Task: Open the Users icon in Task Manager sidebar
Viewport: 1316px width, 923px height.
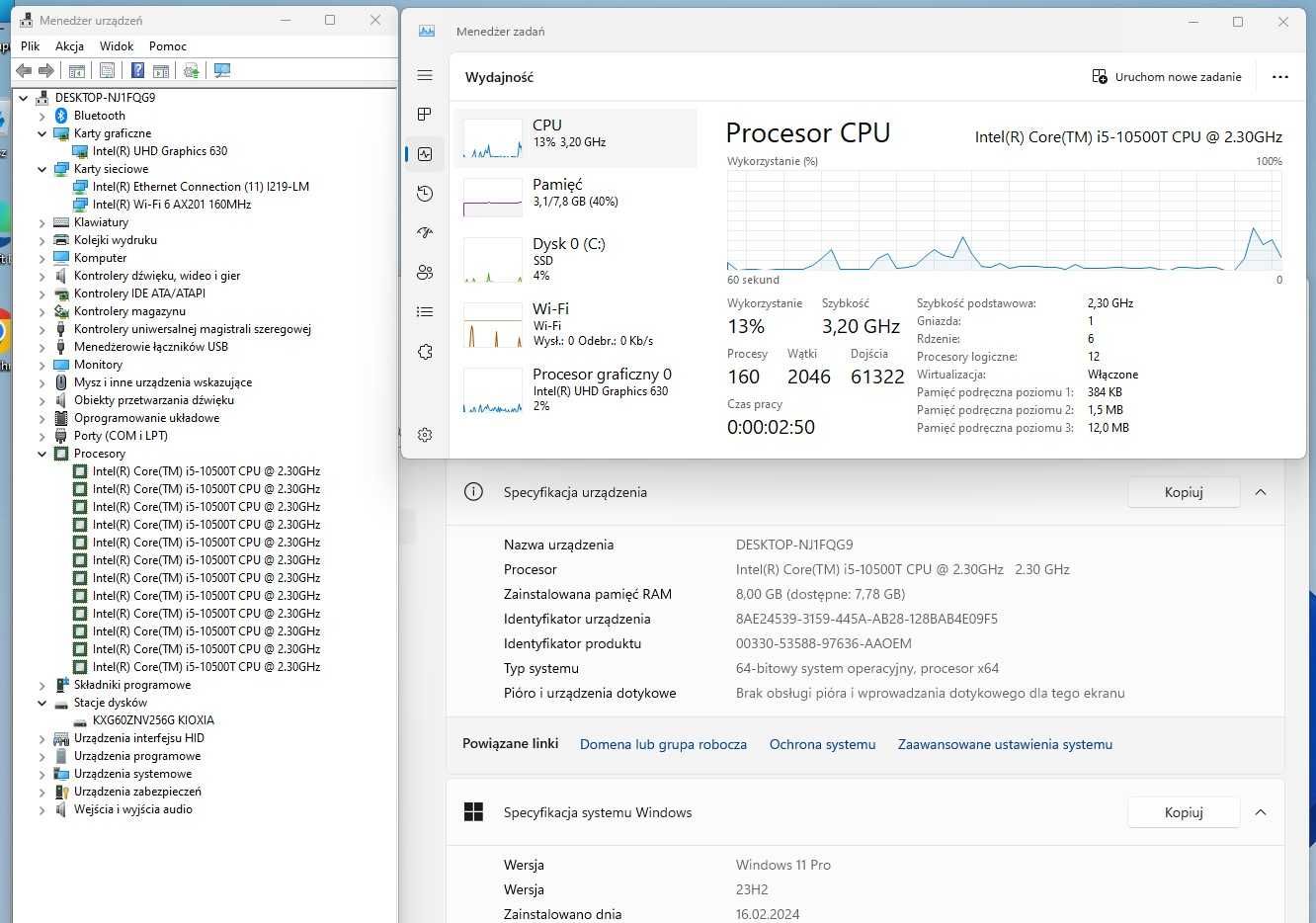Action: click(425, 273)
